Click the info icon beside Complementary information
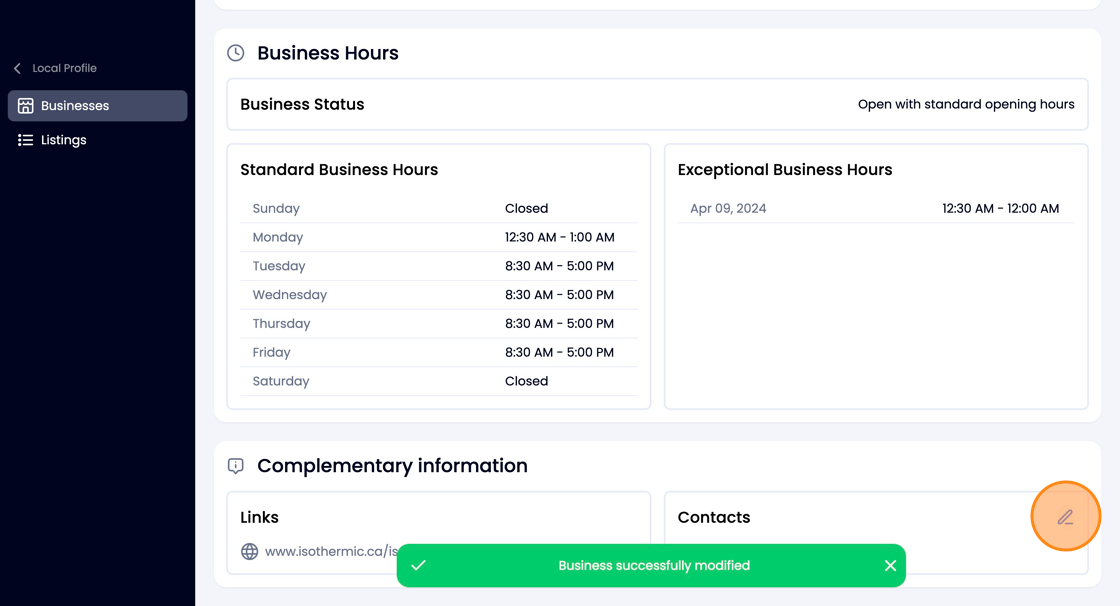Viewport: 1120px width, 606px height. click(236, 466)
